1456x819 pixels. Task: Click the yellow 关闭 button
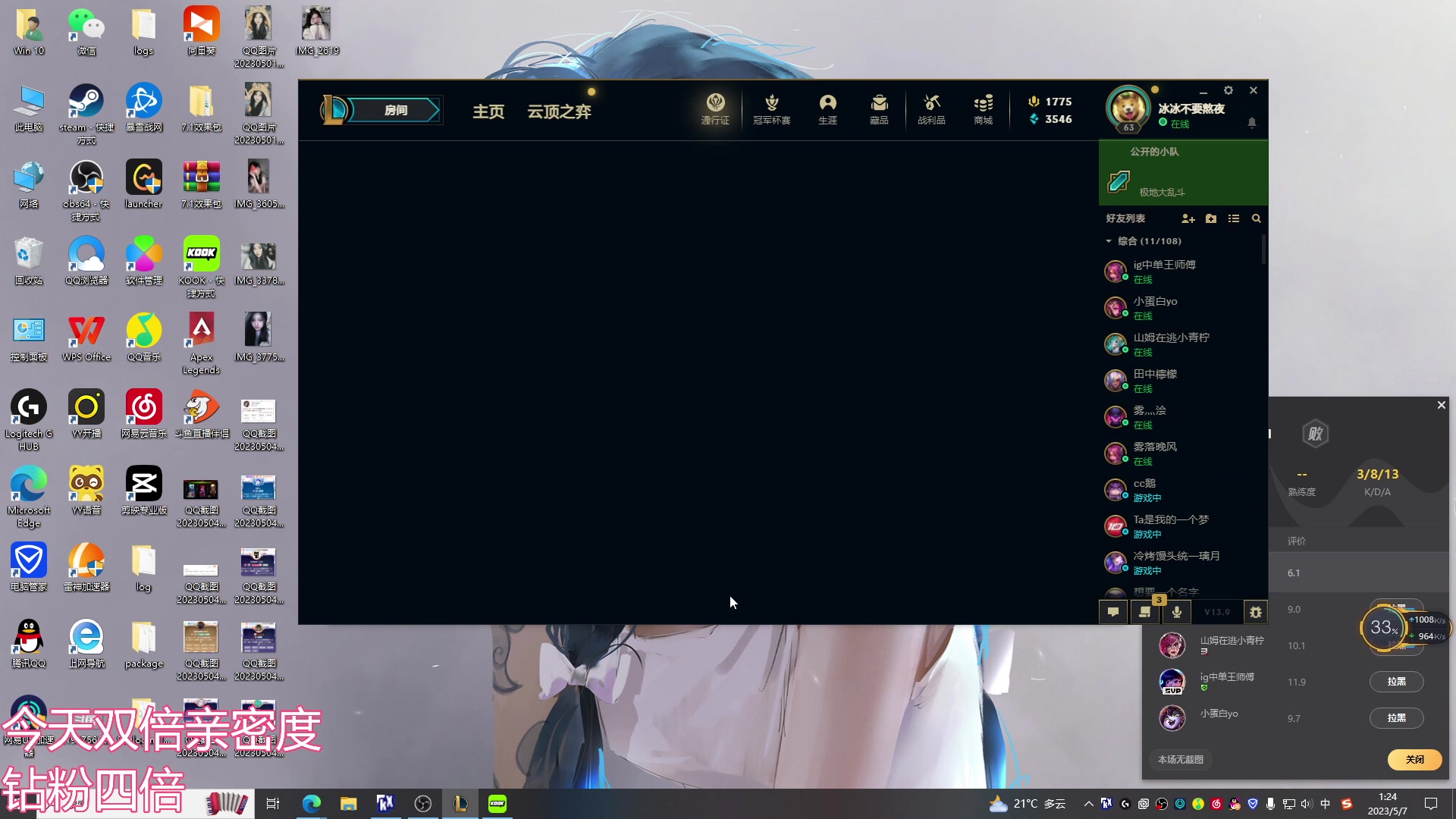coord(1414,759)
